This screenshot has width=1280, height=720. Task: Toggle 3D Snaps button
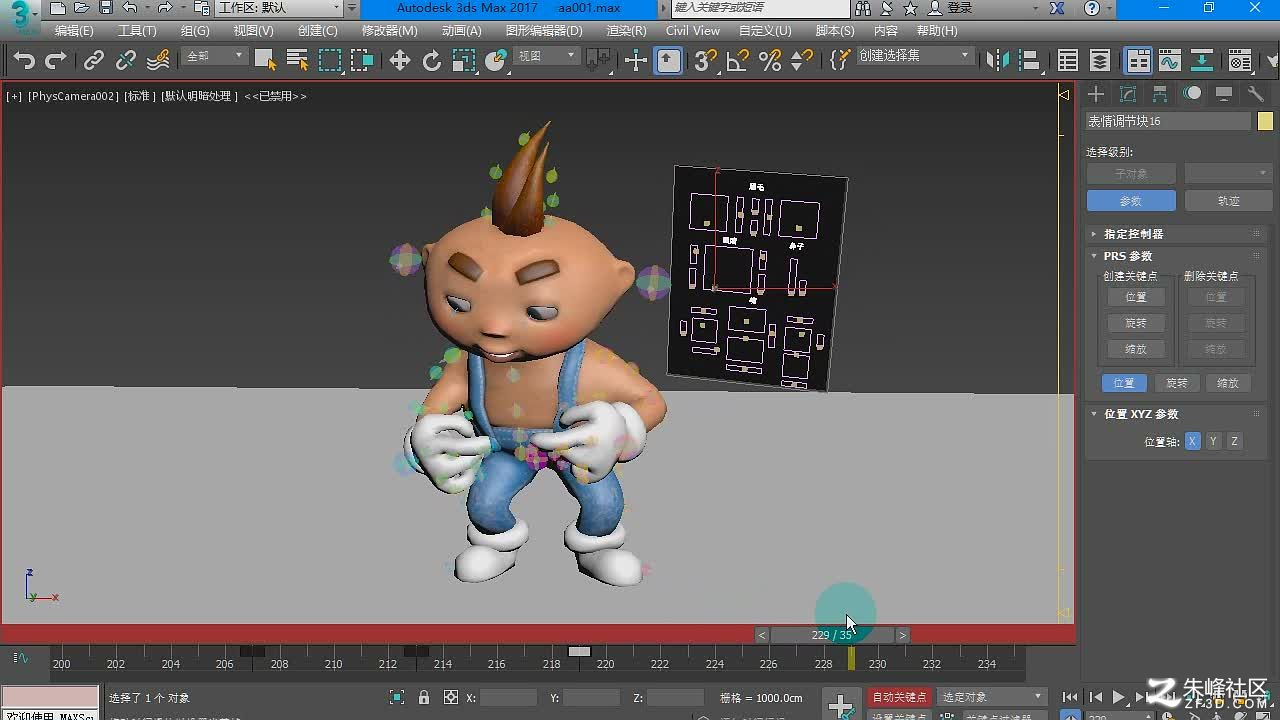[x=706, y=61]
